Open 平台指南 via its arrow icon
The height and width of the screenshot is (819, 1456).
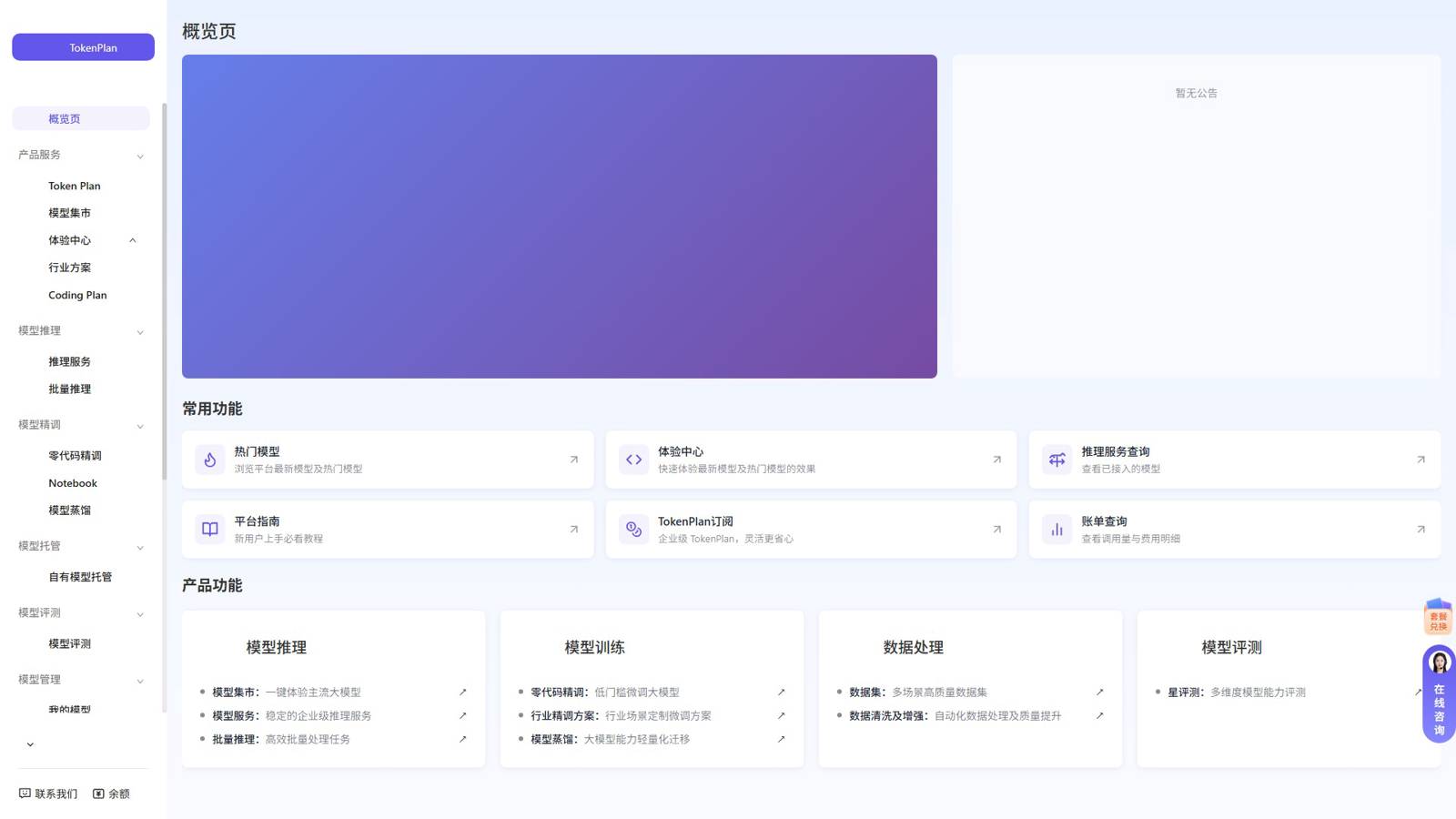pyautogui.click(x=574, y=529)
